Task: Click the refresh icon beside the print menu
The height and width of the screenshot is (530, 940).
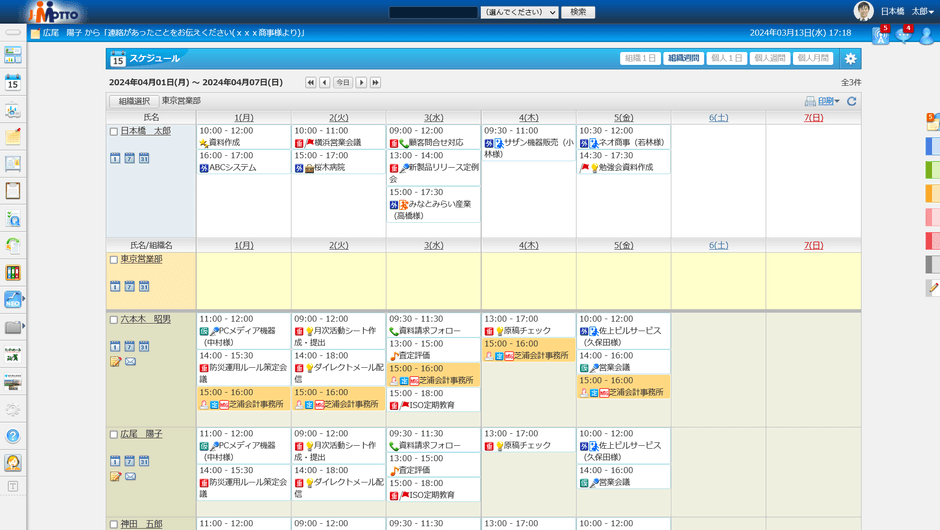Action: pos(851,101)
